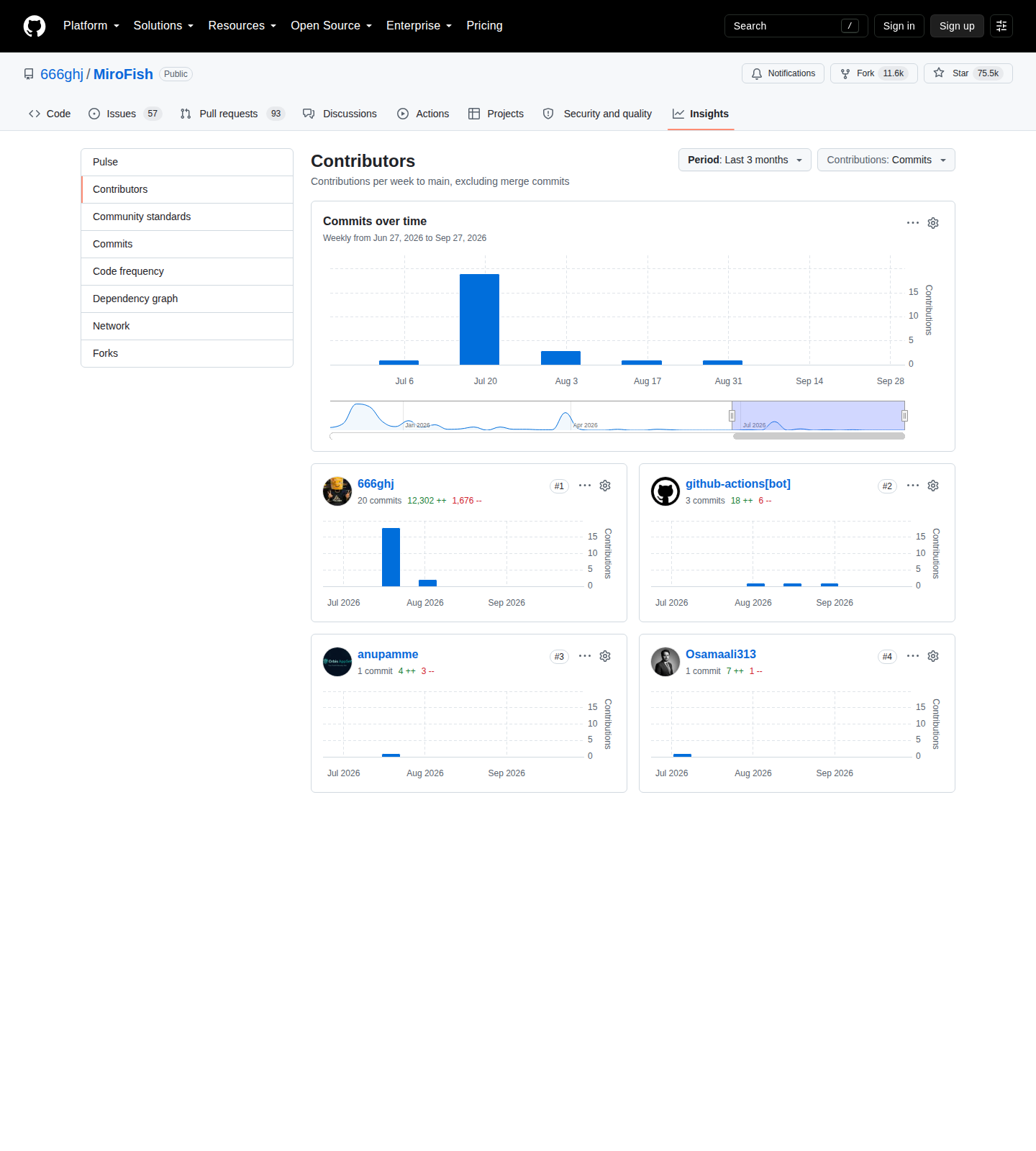Click the 666ghj avatar image

tap(337, 491)
